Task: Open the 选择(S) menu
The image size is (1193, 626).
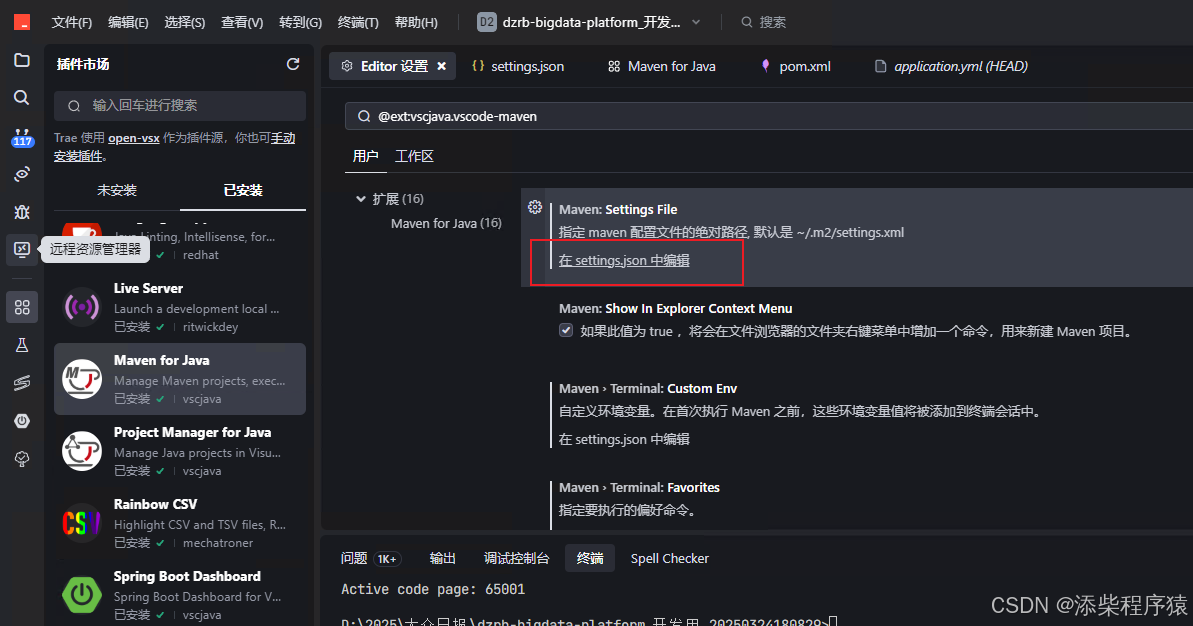Action: tap(185, 22)
